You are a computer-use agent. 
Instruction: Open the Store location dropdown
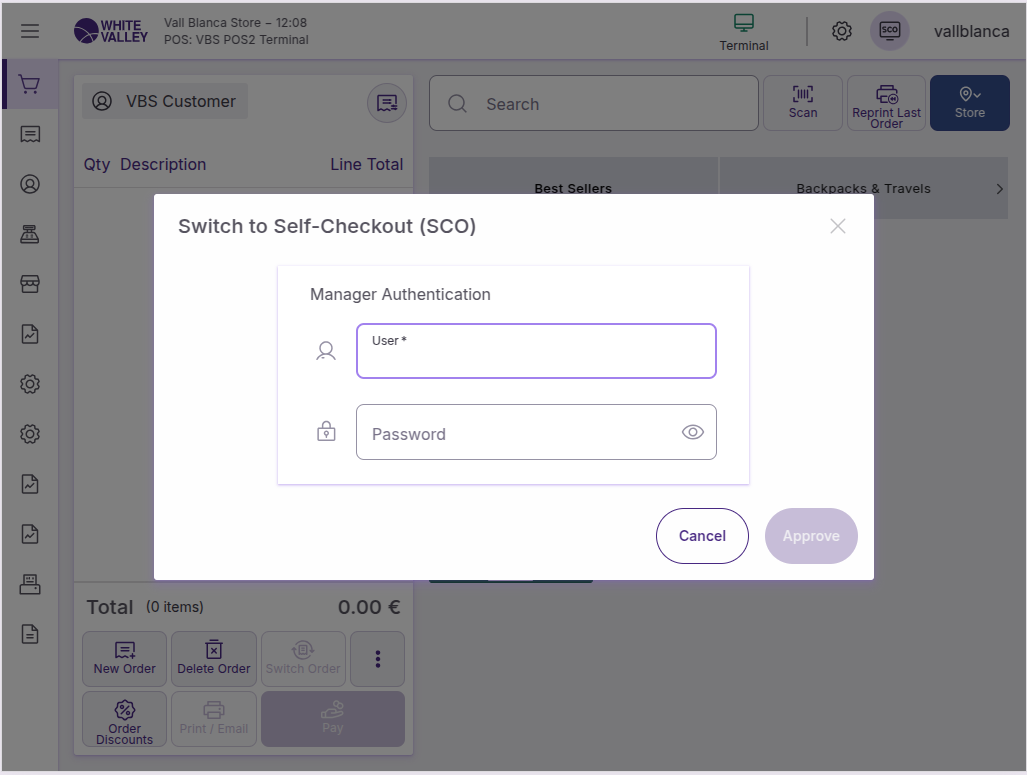[969, 103]
